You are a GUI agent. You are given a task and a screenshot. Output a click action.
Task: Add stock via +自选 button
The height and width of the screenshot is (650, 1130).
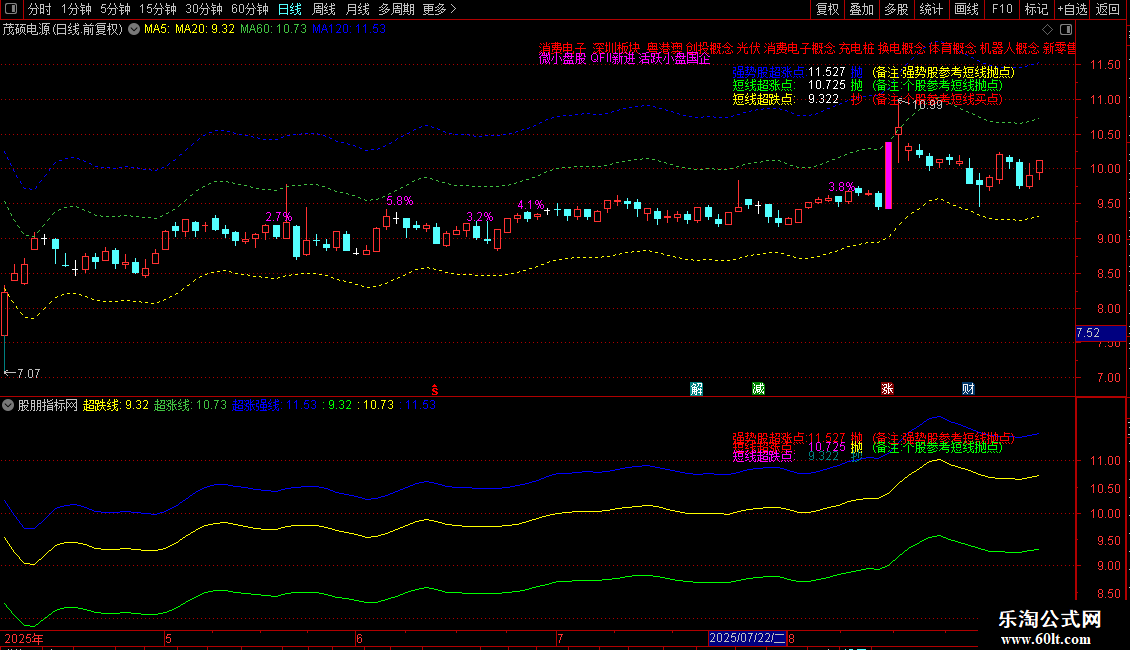[x=1072, y=9]
